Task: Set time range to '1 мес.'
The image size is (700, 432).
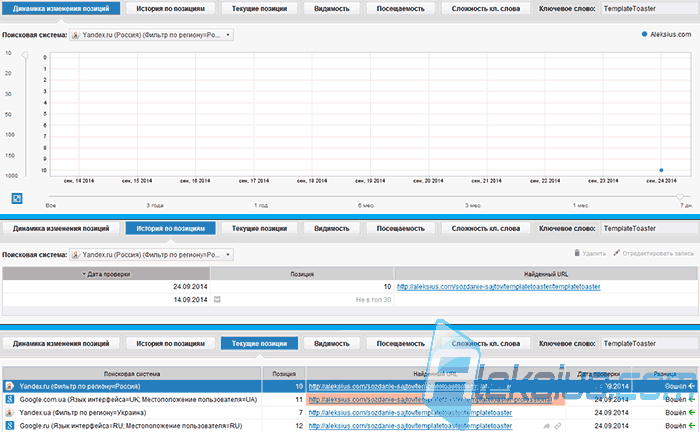Action: point(581,205)
